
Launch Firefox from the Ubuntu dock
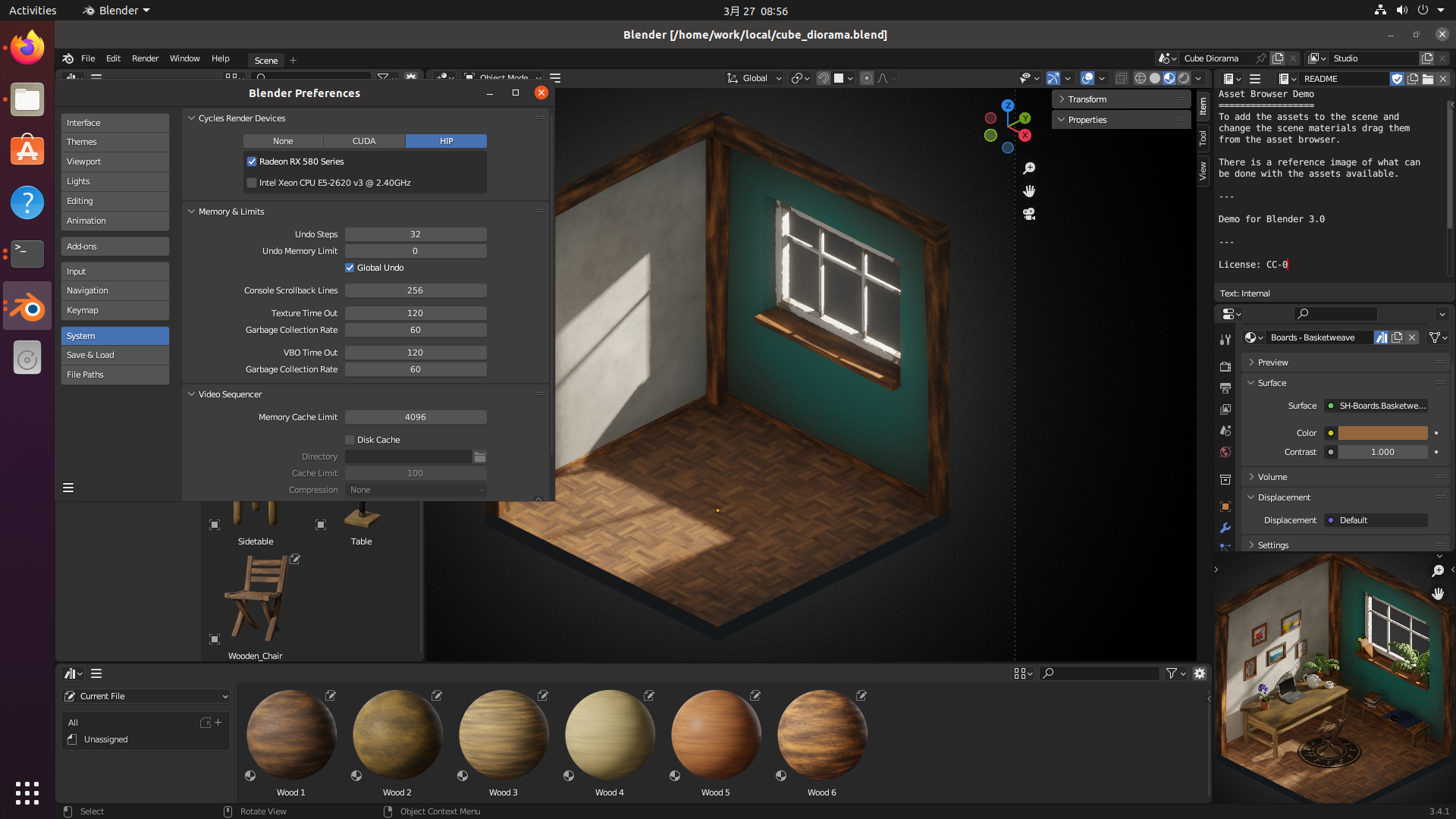click(27, 48)
